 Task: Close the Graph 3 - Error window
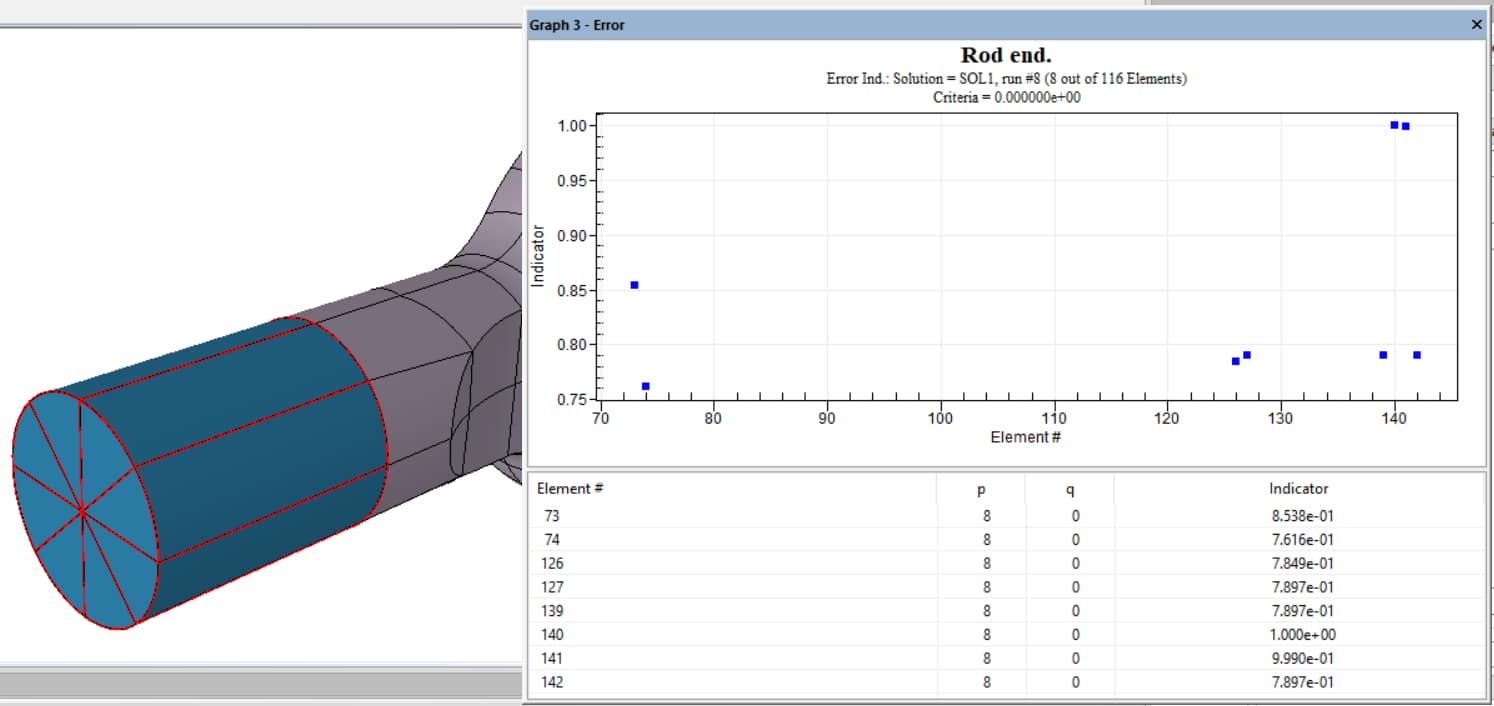click(x=1477, y=25)
